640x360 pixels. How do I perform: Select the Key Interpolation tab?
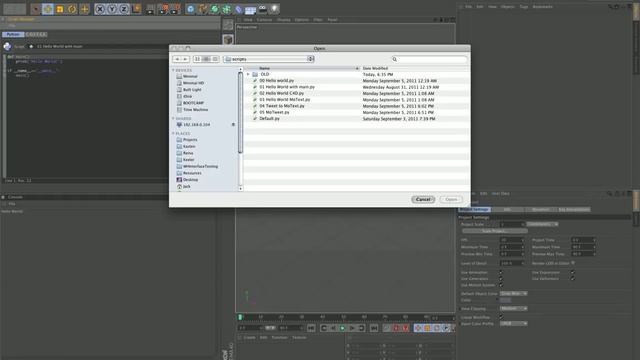pos(574,210)
